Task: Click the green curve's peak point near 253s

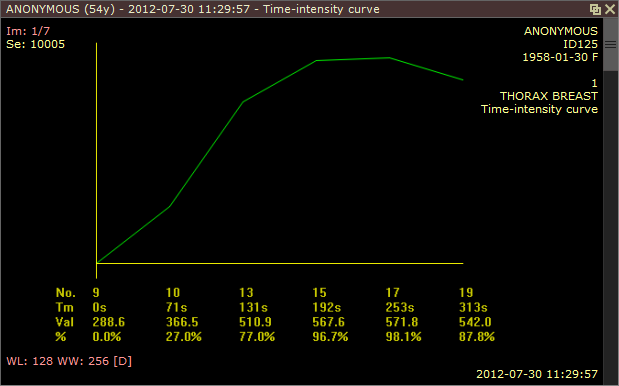Action: [389, 58]
